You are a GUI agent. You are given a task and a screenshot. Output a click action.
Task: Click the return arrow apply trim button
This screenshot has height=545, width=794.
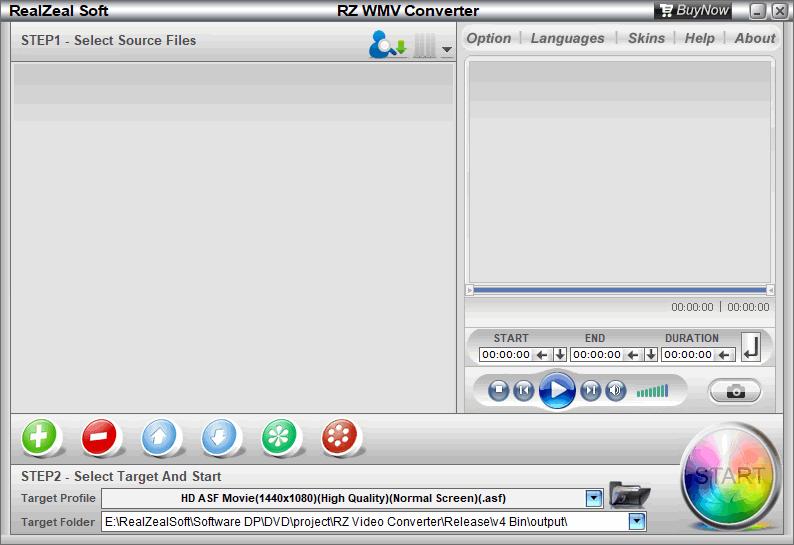coord(751,347)
